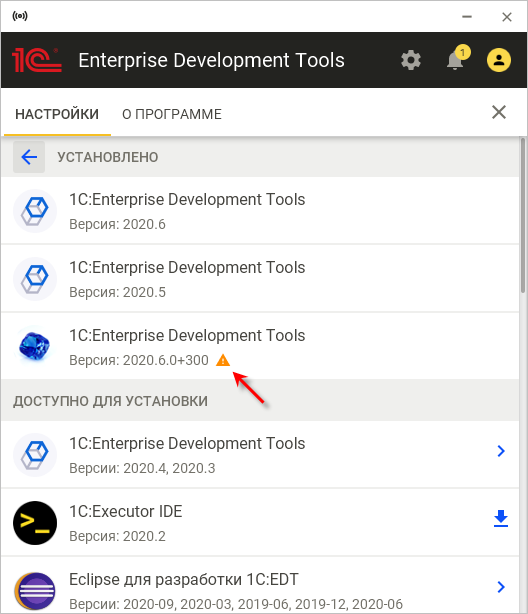
Task: Click the blue gem icon of 2020.6.0+300 build
Action: point(34,346)
